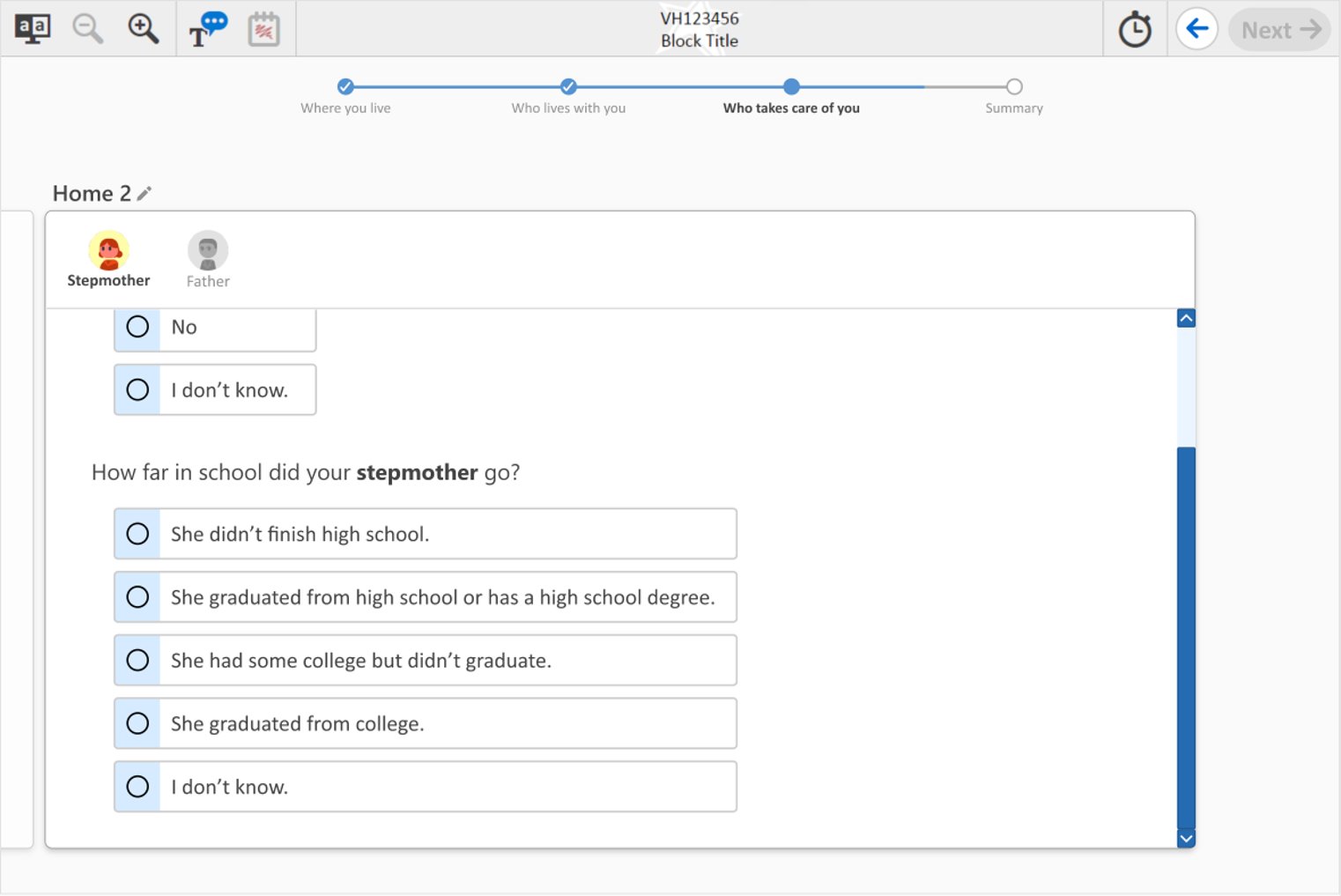Select the "No" radio option
Screen dimensions: 1341x896
[138, 327]
